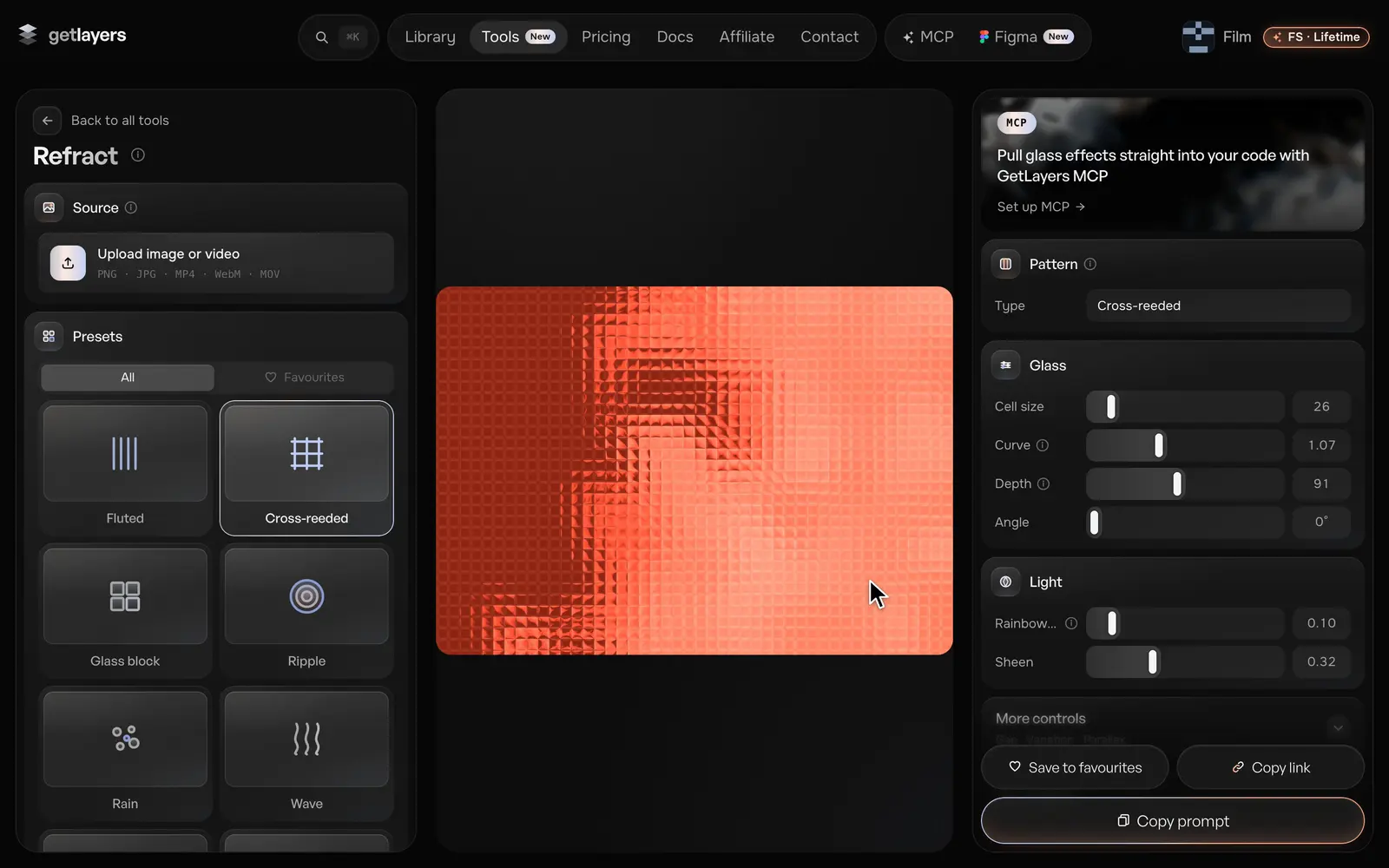Select the All presets filter
Image resolution: width=1389 pixels, height=868 pixels.
coord(128,378)
